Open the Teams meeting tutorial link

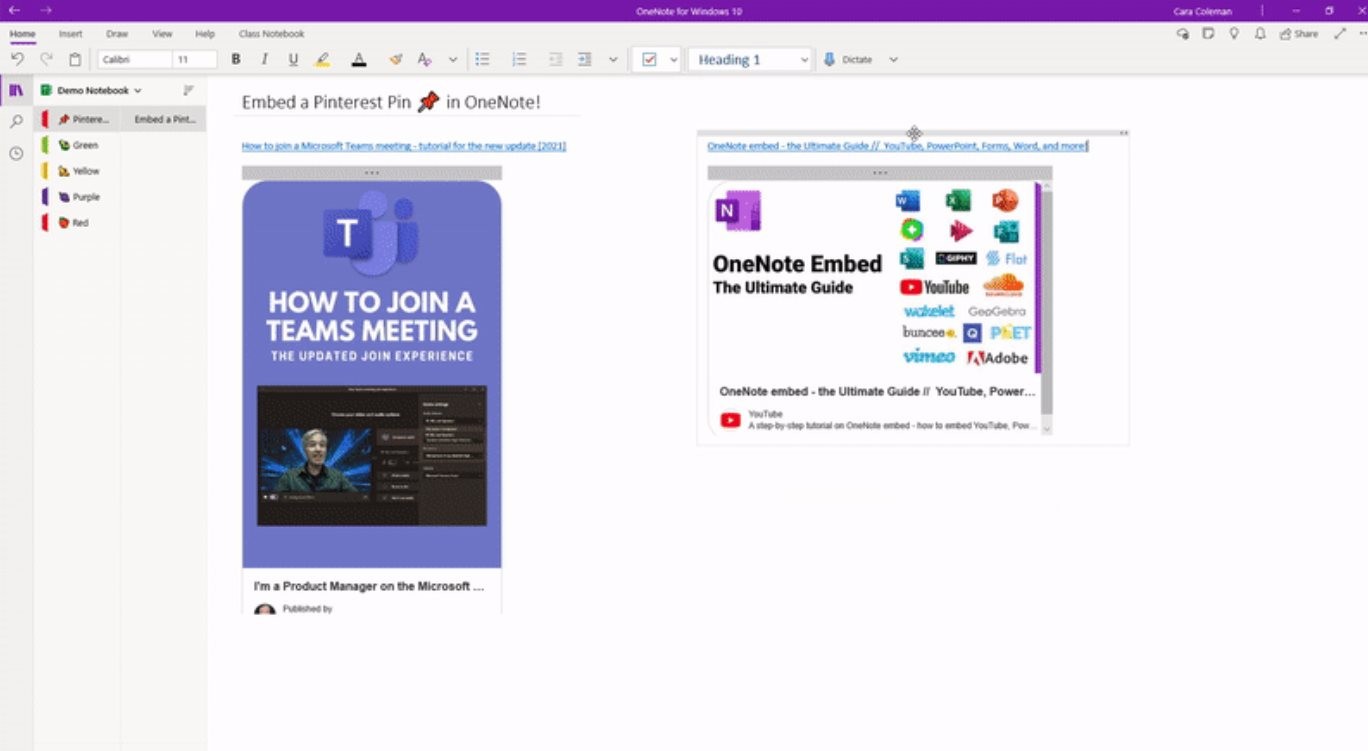(404, 146)
